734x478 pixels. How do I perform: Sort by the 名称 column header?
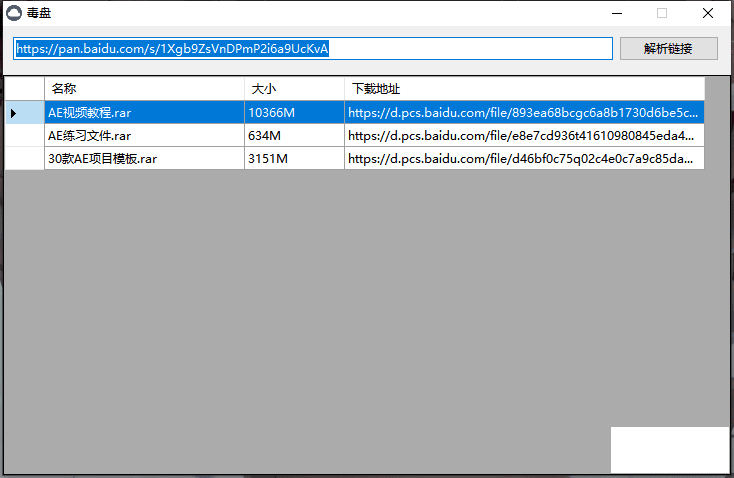[145, 88]
